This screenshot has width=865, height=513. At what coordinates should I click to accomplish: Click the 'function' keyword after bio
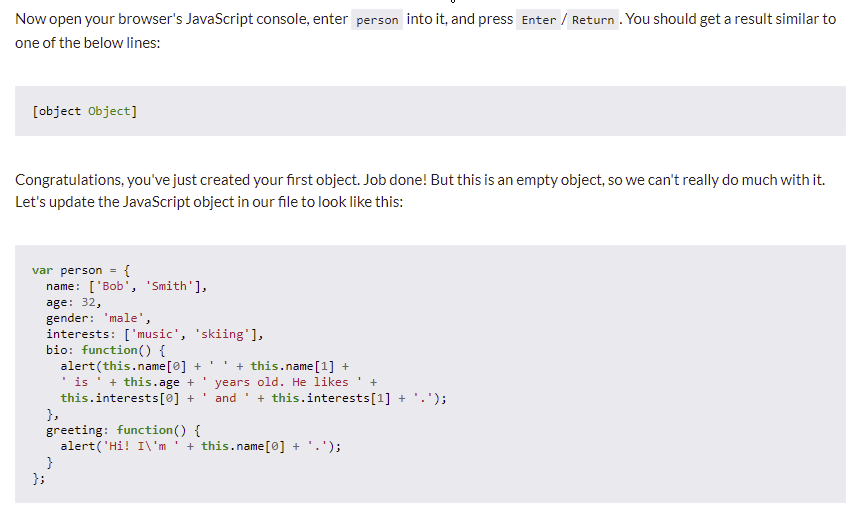click(x=109, y=350)
